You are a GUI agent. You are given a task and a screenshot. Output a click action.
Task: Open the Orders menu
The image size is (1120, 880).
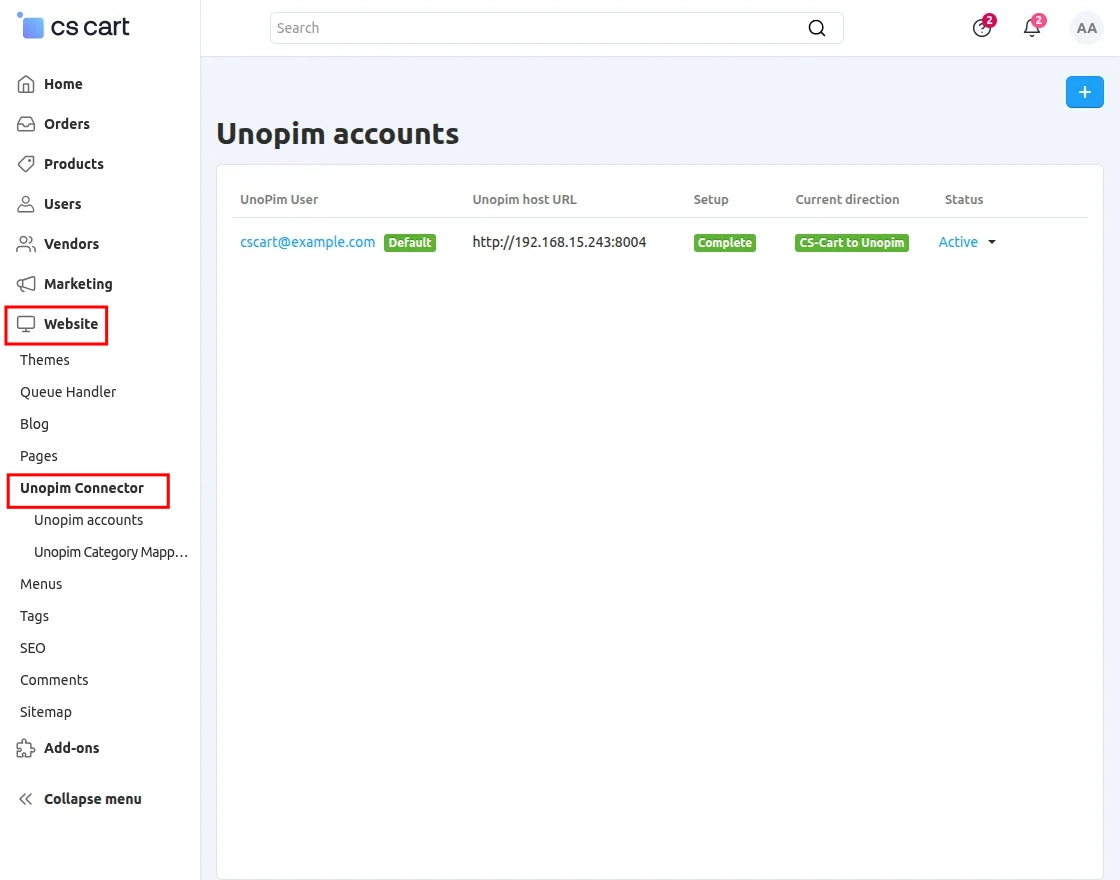[x=66, y=124]
